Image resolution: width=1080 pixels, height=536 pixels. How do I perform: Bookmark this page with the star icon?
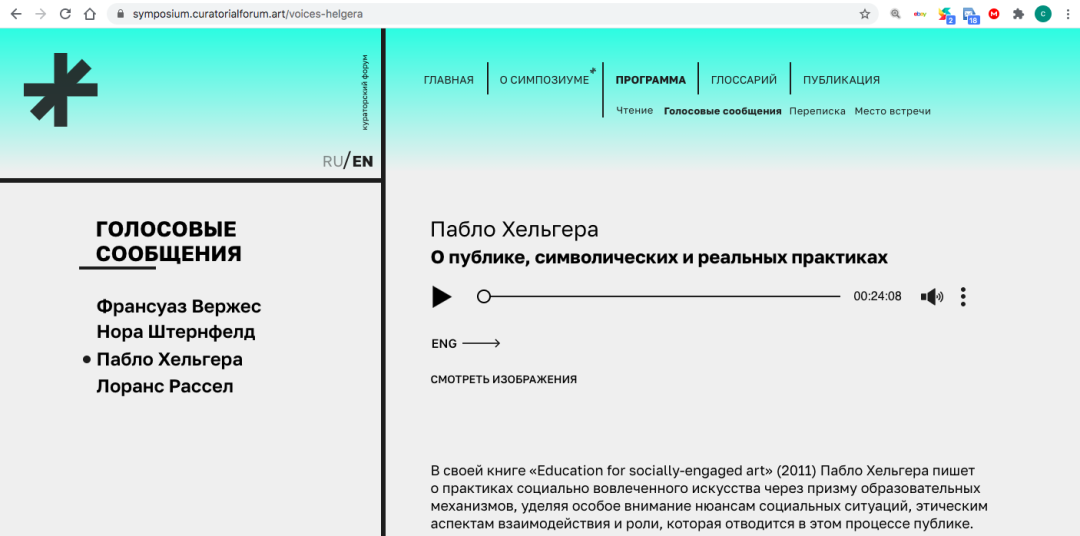[865, 14]
